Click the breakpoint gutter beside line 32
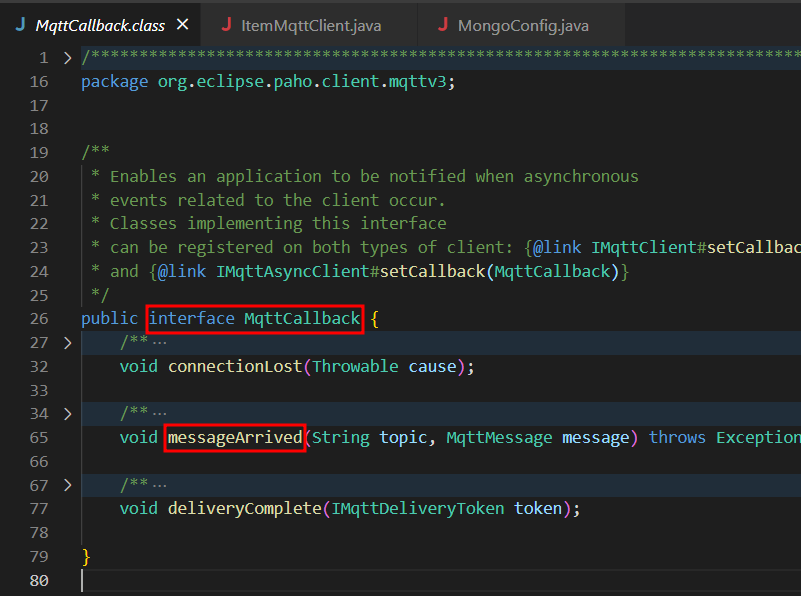The image size is (801, 596). coord(18,366)
